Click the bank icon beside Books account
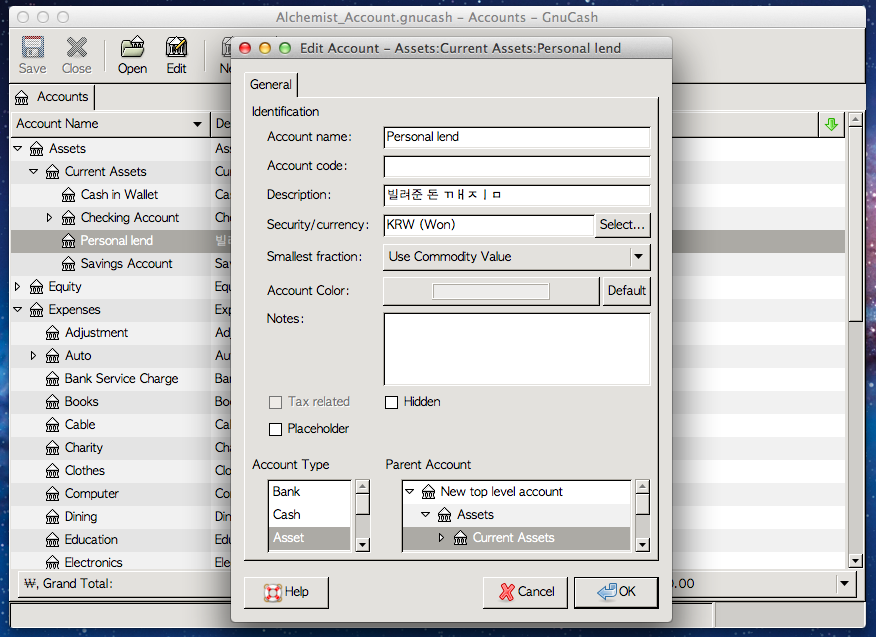 [x=53, y=402]
